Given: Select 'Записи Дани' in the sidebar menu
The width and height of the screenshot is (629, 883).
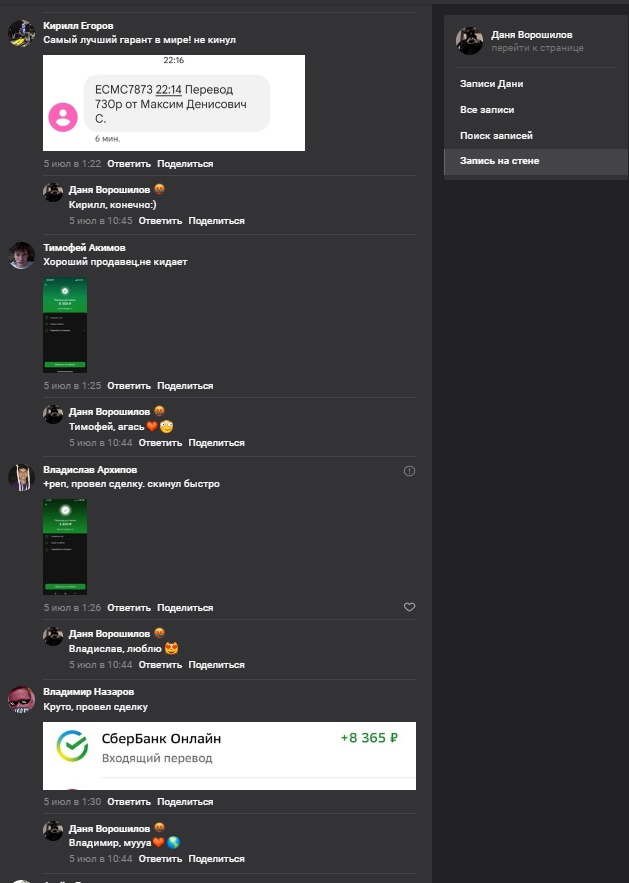Looking at the screenshot, I should tap(491, 84).
